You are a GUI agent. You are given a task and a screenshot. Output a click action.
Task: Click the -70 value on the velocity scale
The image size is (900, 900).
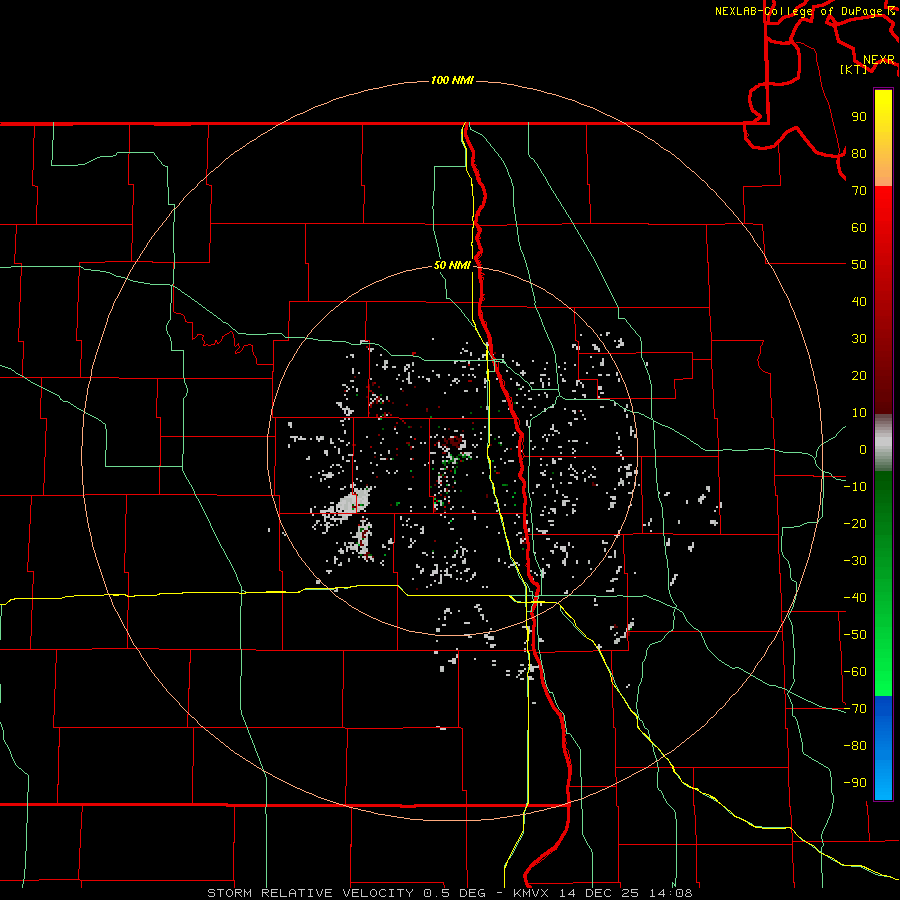click(x=855, y=709)
